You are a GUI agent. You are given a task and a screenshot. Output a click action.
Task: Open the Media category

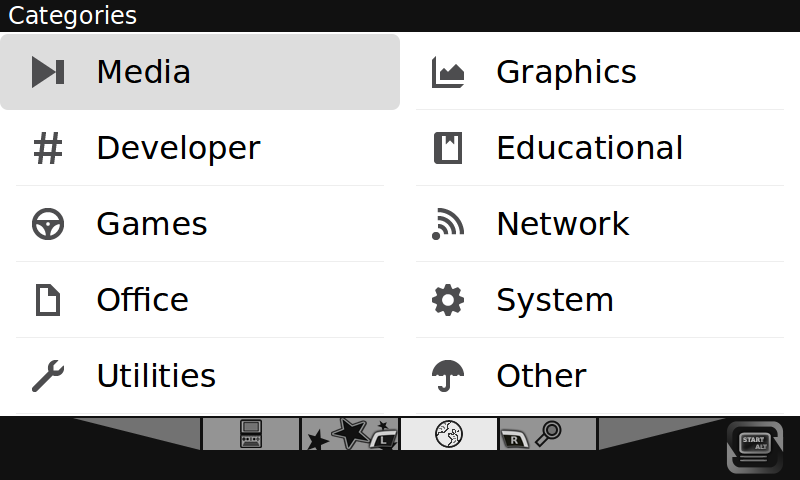tap(143, 72)
